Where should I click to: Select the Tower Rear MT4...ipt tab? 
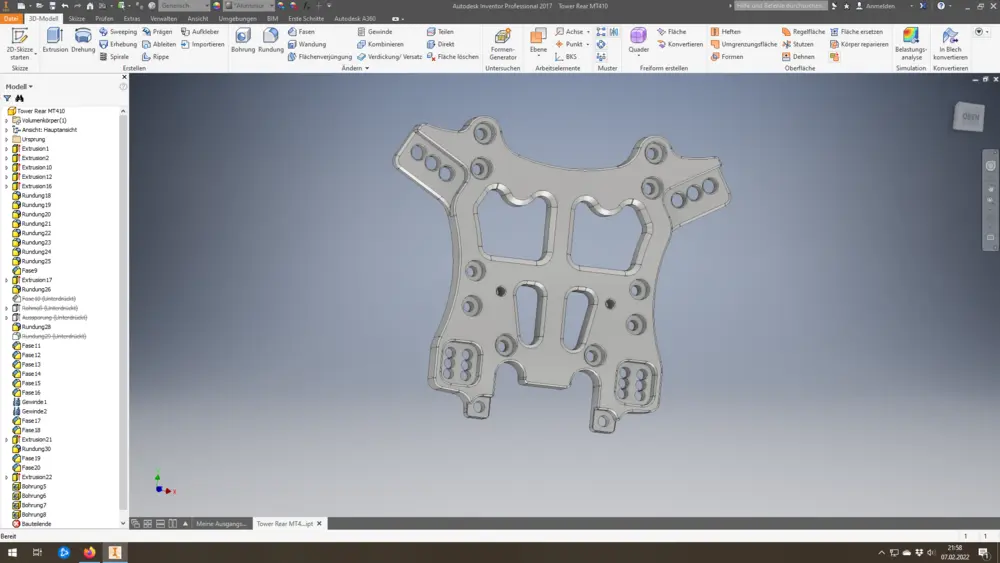pyautogui.click(x=284, y=523)
